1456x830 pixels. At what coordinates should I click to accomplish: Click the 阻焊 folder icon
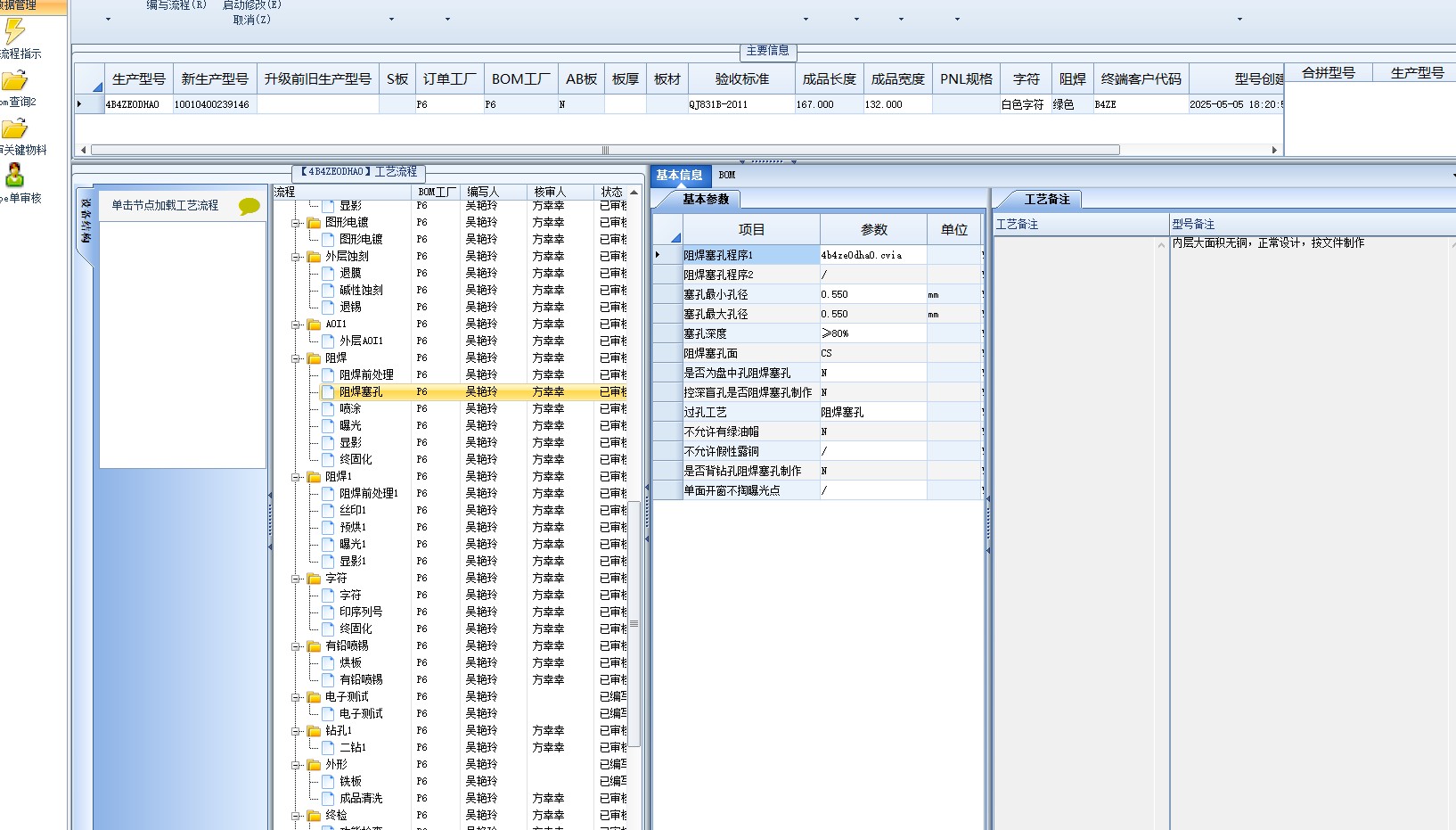click(x=314, y=358)
